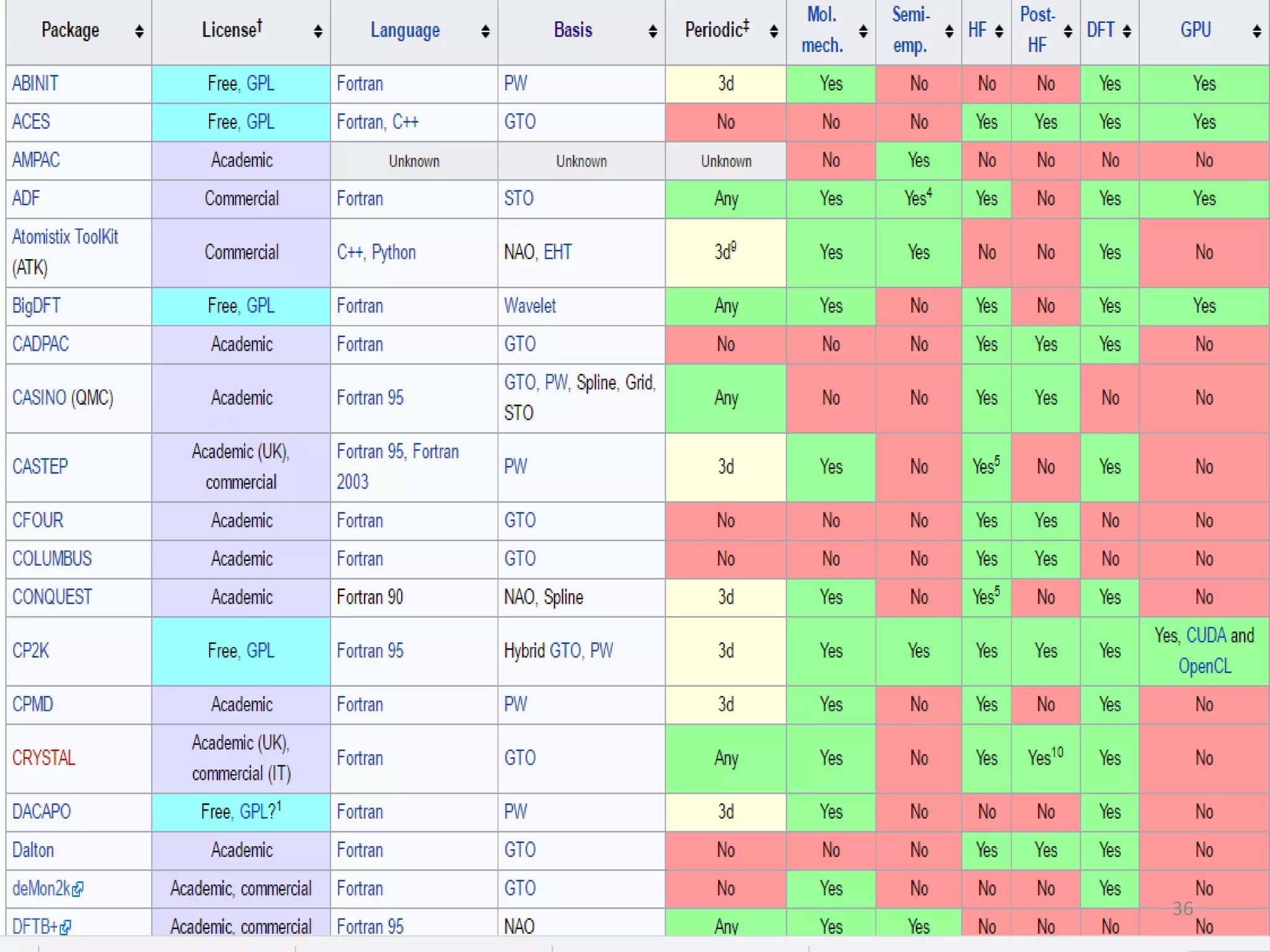
Task: Sort by Language column arrow icon
Action: [x=485, y=31]
